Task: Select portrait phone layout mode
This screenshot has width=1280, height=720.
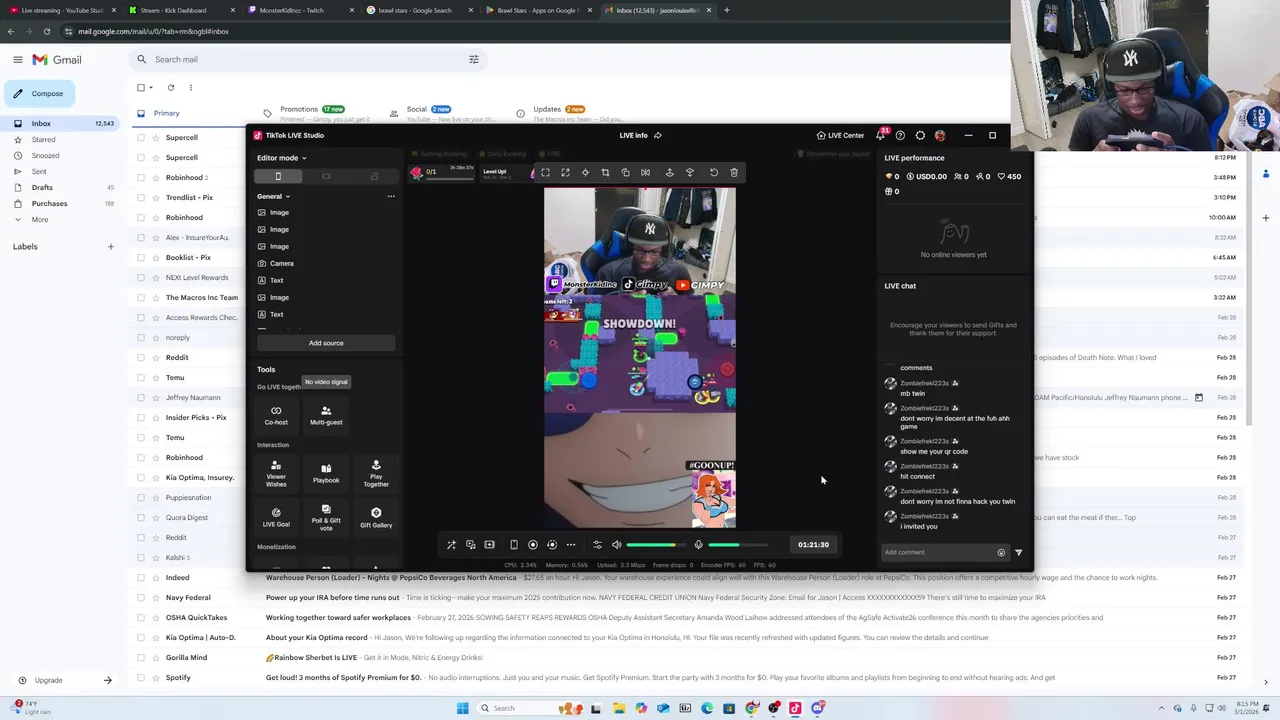Action: [278, 176]
